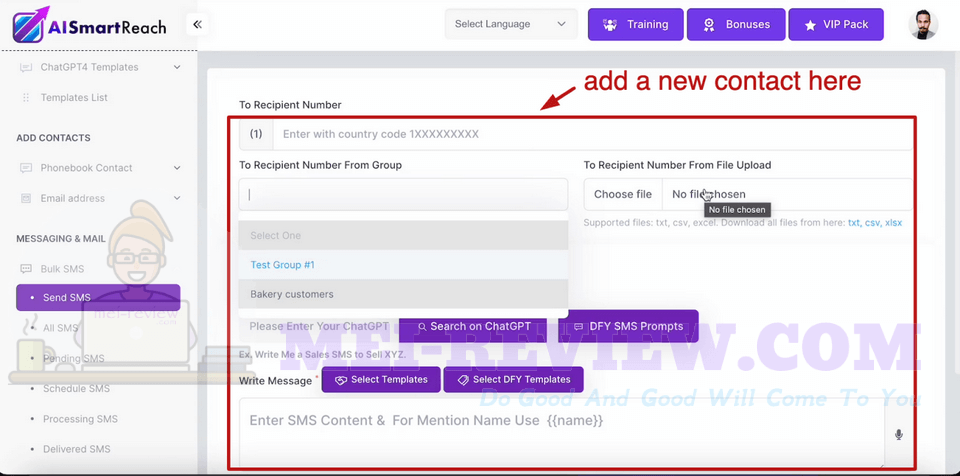Click the ChatGPT prompt input field

tap(319, 327)
